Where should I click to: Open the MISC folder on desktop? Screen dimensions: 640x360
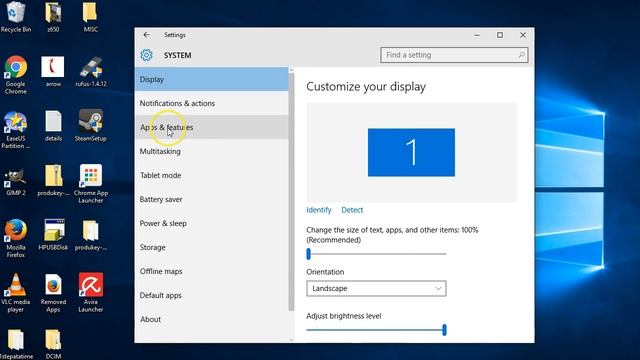click(90, 16)
